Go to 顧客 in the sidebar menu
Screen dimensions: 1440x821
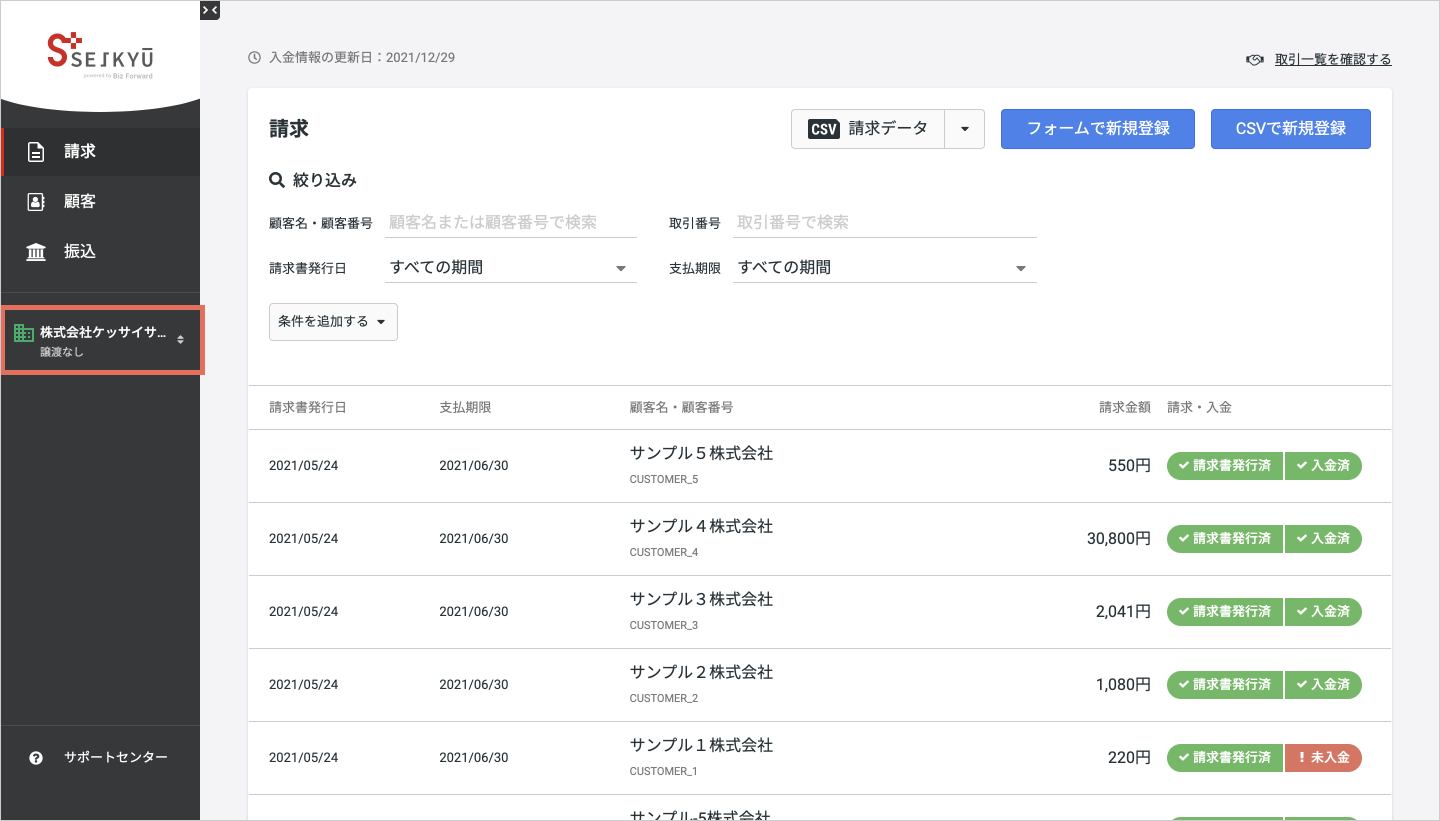tap(80, 202)
